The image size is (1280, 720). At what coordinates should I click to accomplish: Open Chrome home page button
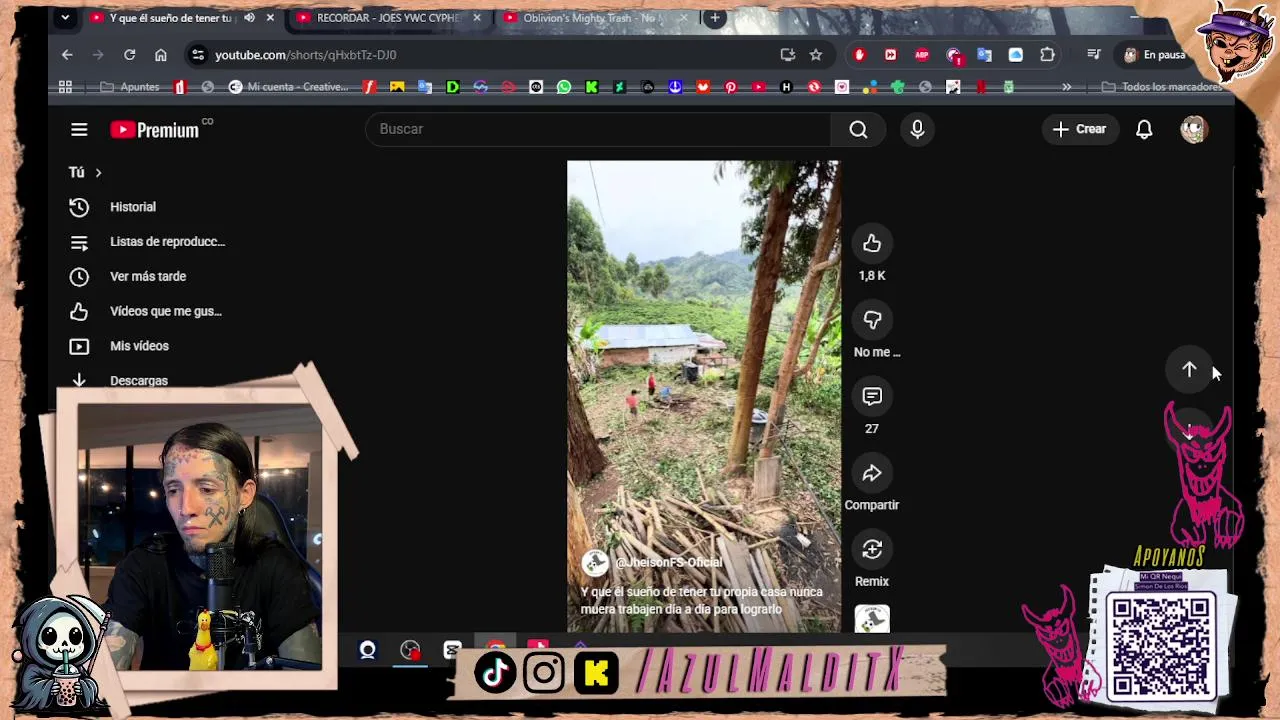click(x=160, y=55)
